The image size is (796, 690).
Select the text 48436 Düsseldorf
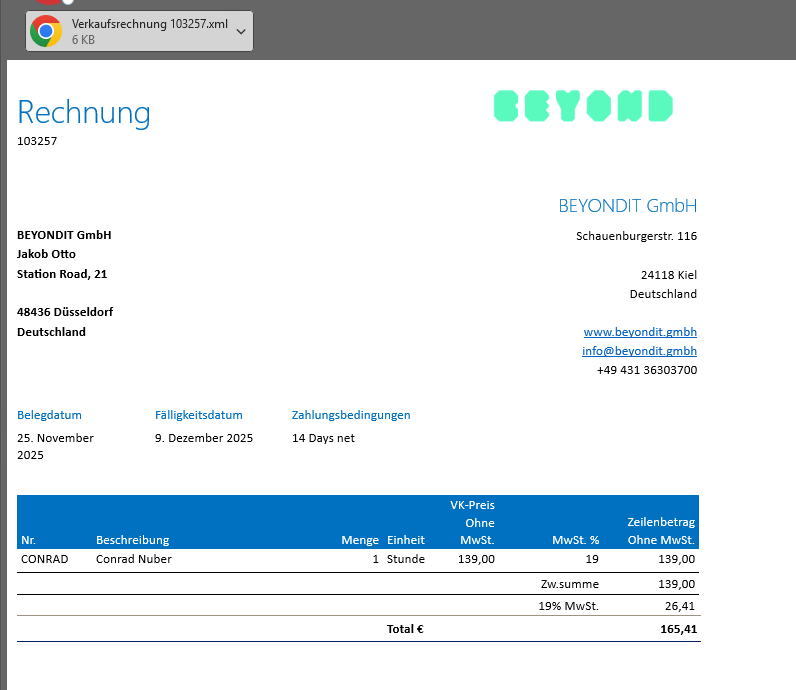click(x=65, y=312)
